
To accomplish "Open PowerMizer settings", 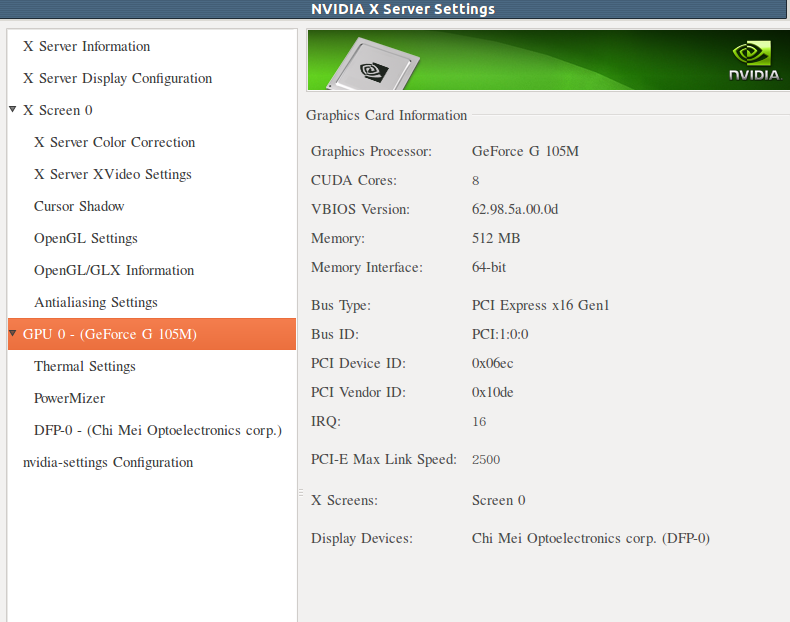I will 70,398.
